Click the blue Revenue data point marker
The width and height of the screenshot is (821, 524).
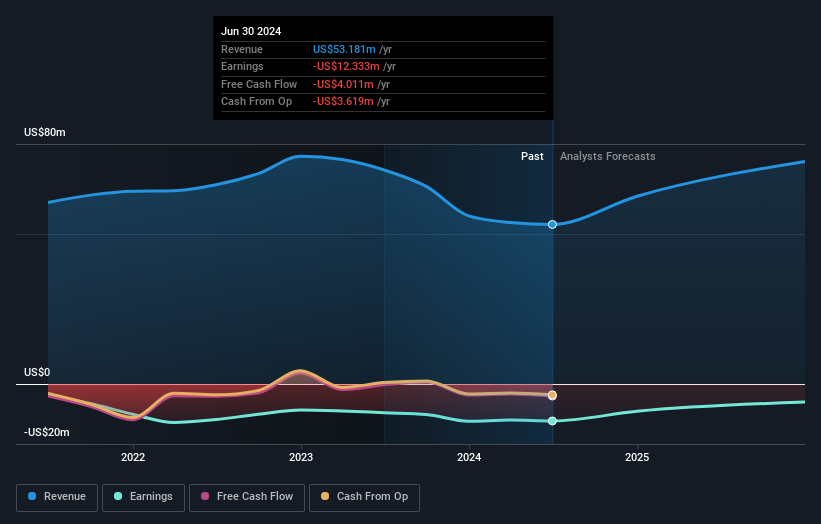point(552,225)
